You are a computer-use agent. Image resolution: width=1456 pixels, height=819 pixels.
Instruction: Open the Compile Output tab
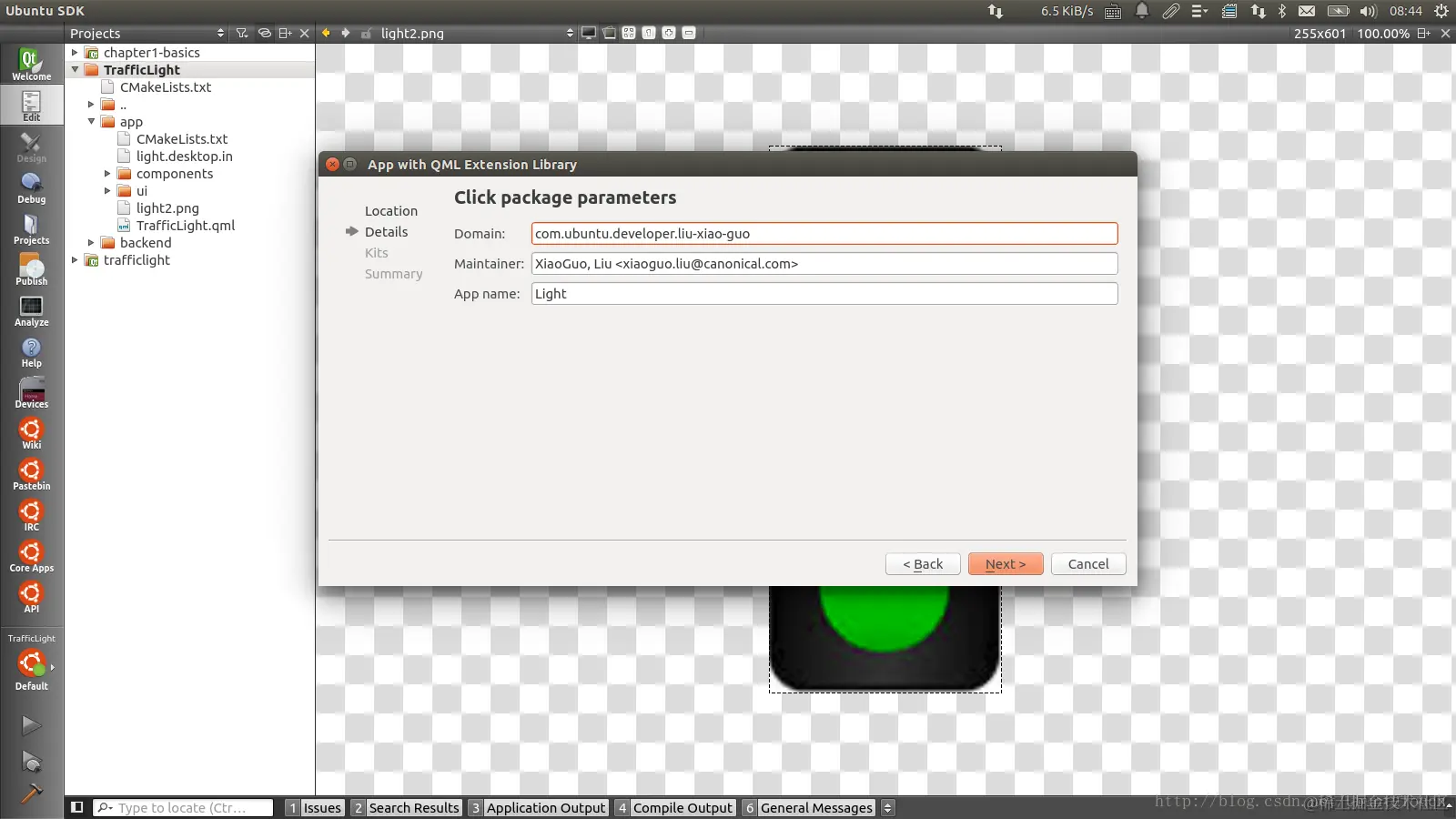pos(674,807)
